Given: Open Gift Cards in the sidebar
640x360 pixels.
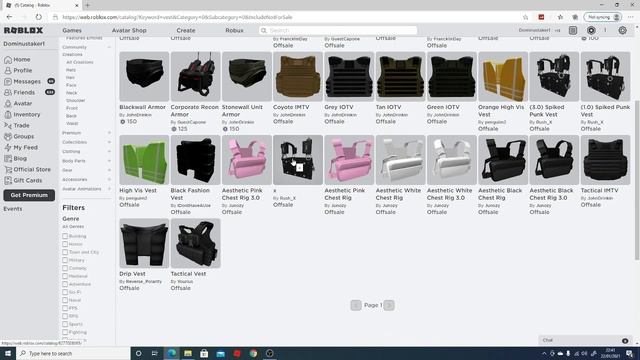Looking at the screenshot, I should (23, 180).
